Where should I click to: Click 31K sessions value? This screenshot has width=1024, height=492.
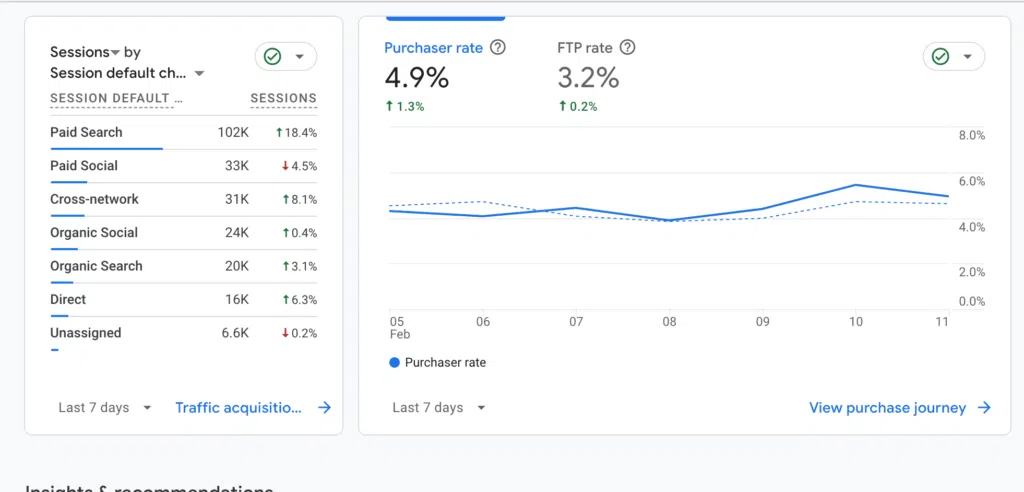237,199
